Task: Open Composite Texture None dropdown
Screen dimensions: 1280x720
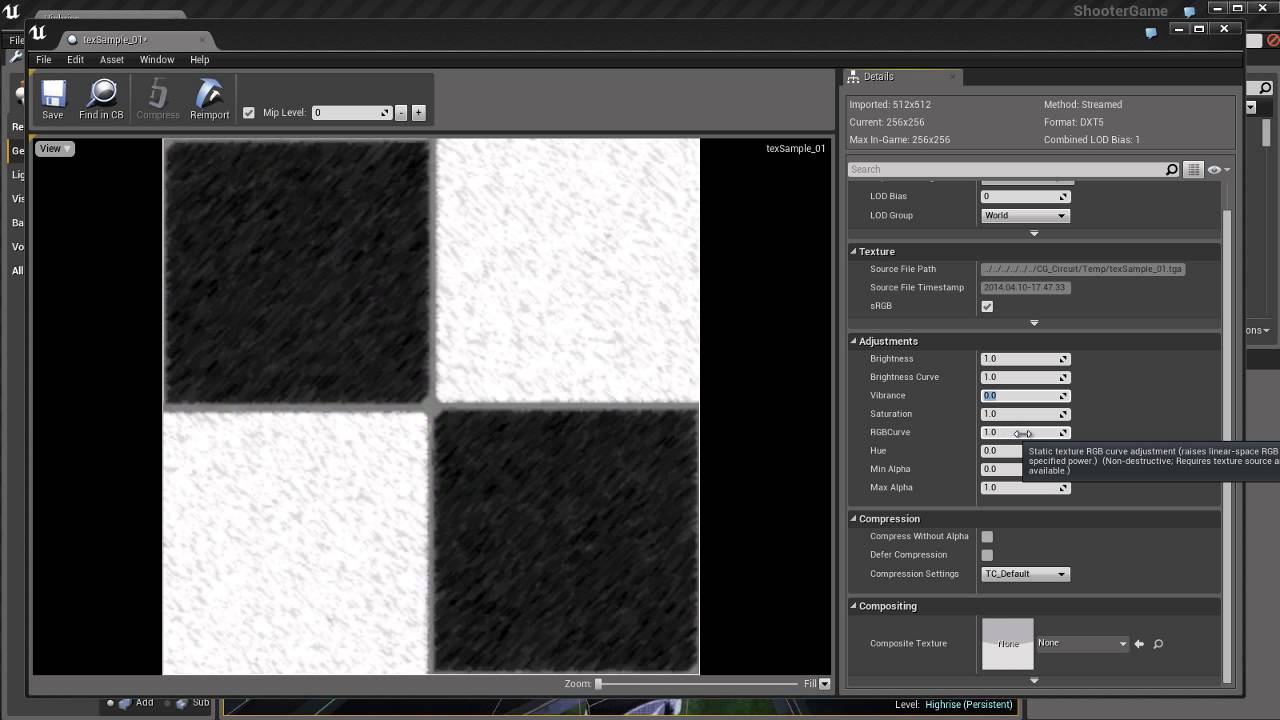Action: click(1083, 644)
